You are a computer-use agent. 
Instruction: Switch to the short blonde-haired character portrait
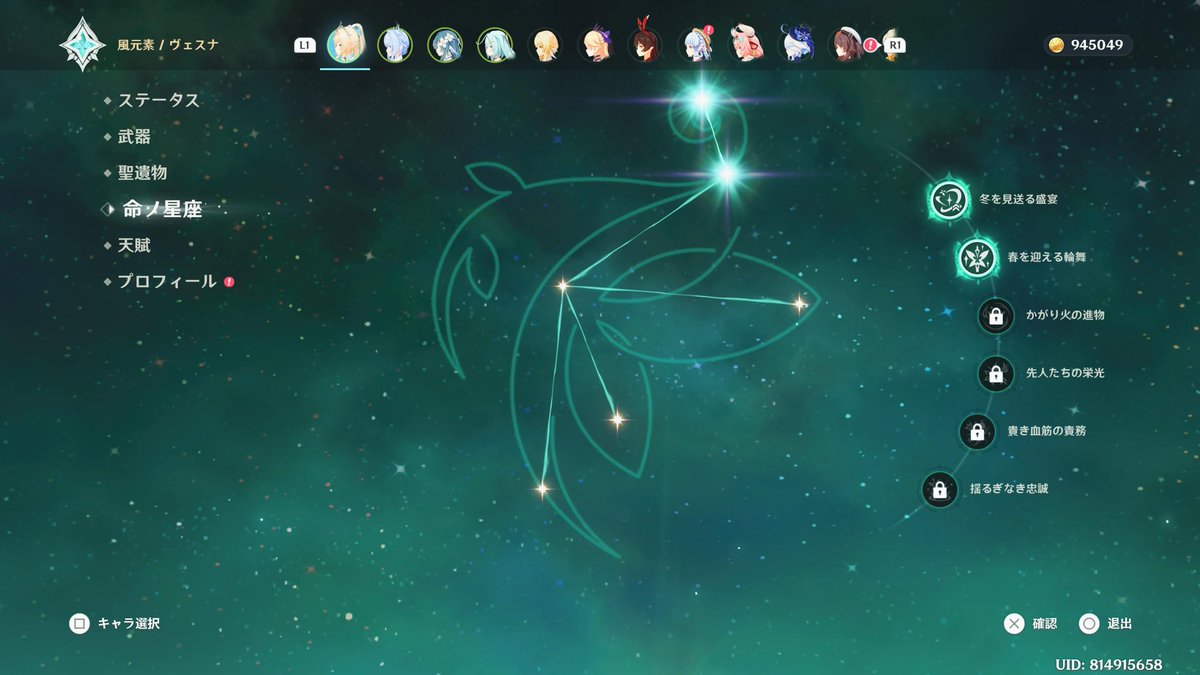(x=545, y=44)
